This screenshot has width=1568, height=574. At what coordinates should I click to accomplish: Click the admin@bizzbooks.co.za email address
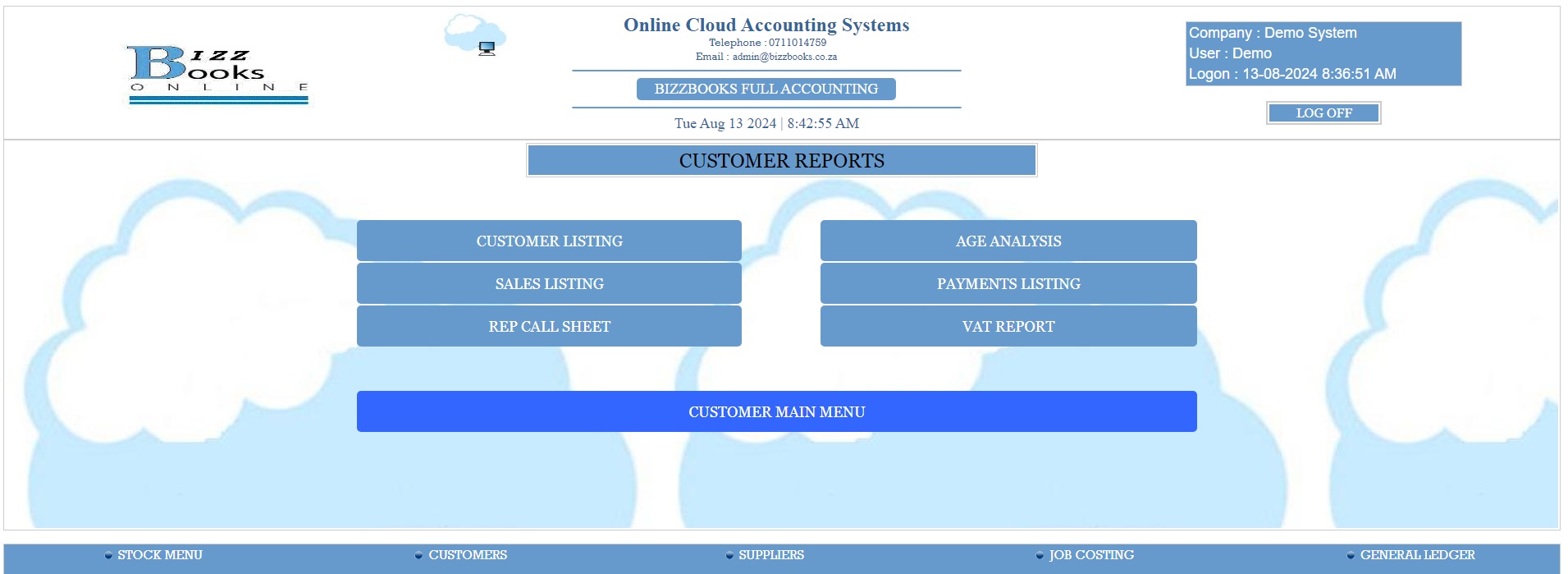[784, 57]
